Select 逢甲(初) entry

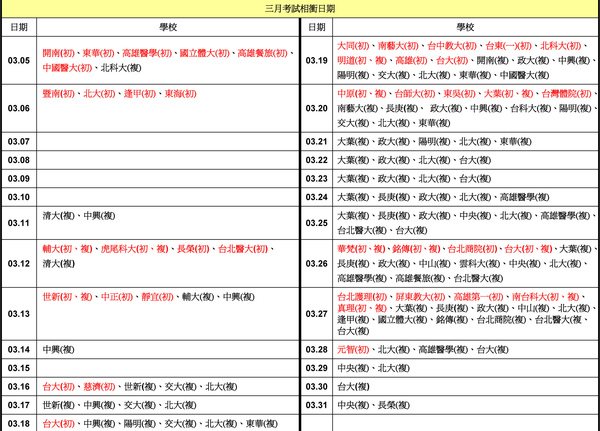point(140,94)
